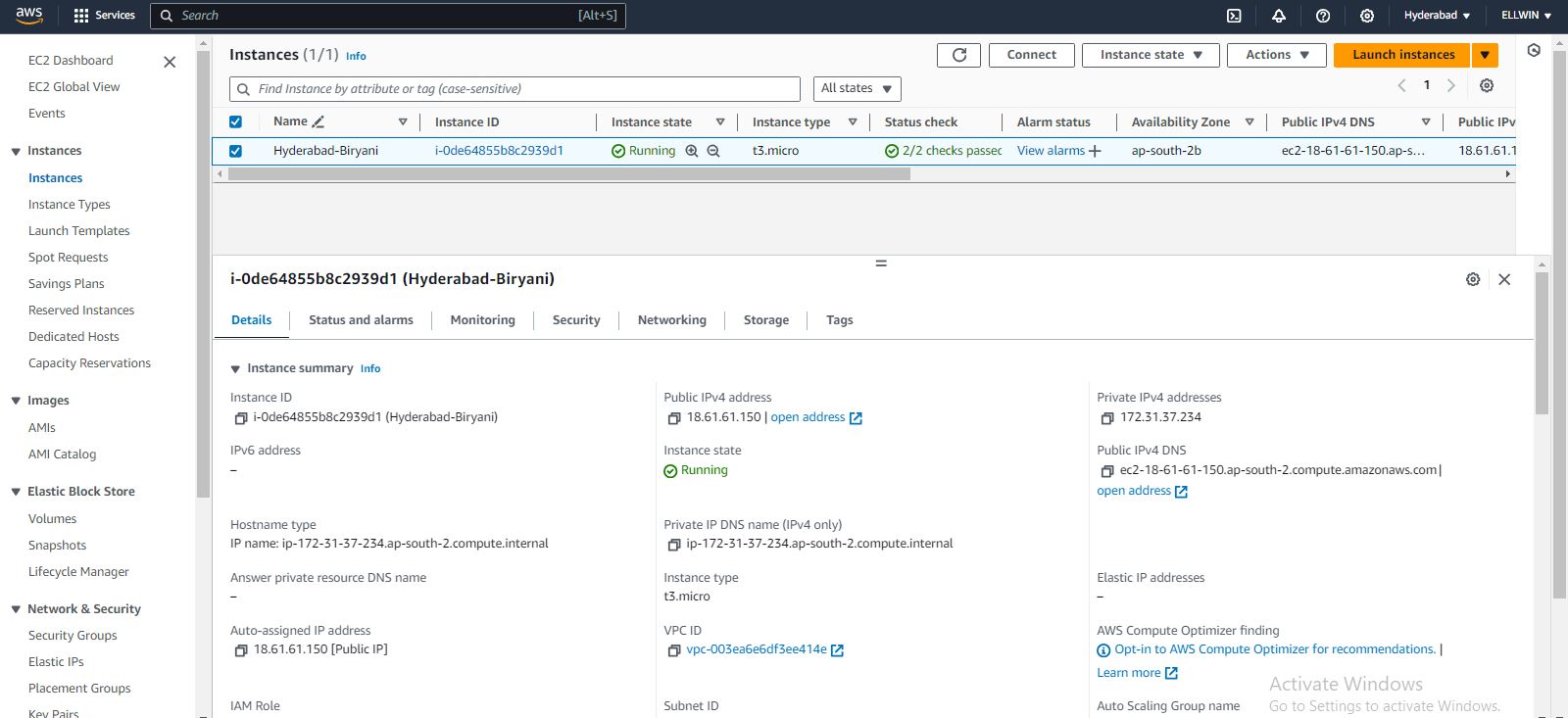Viewport: 1568px width, 718px height.
Task: Copy the Private IPv4 address 172.31.37.234
Action: (1106, 418)
